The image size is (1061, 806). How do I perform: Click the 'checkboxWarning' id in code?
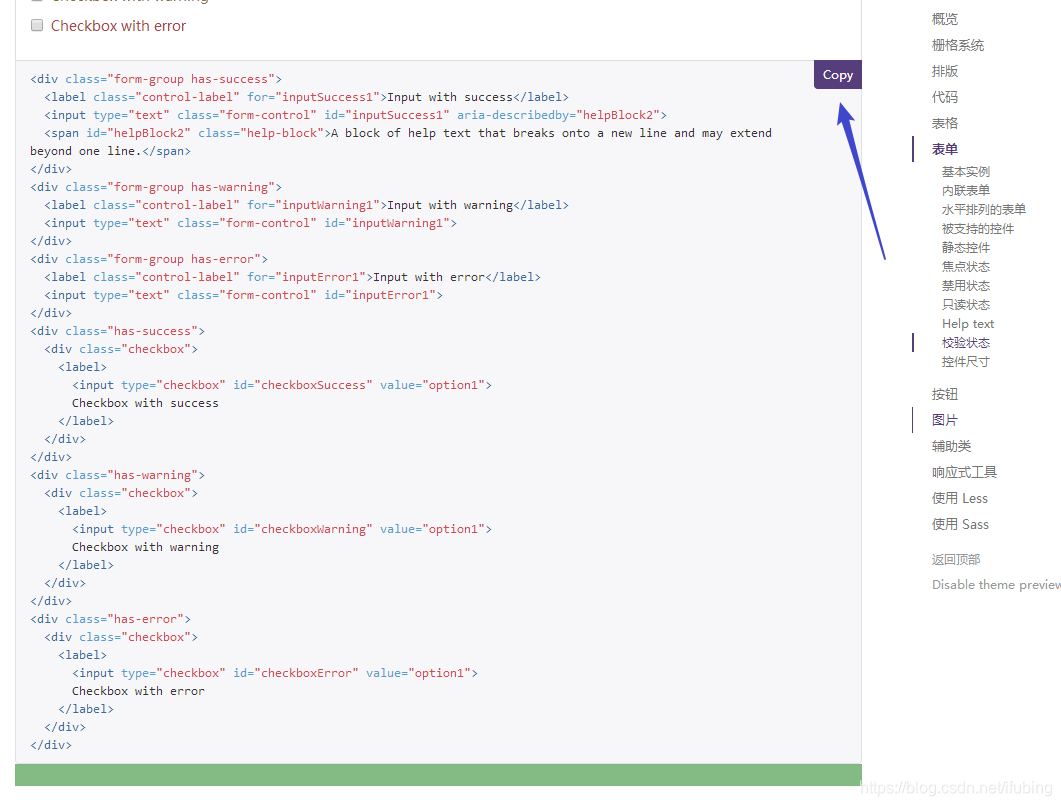313,529
